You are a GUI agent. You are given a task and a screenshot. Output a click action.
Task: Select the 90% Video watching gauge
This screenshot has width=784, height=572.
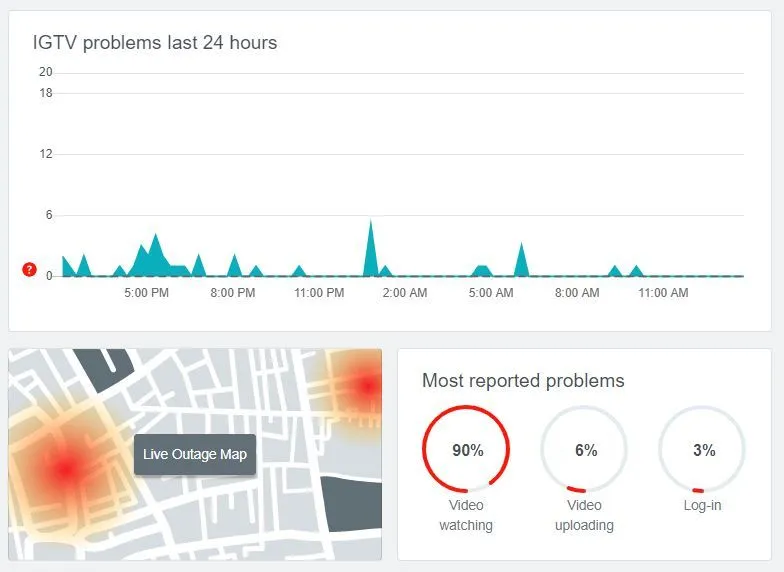(x=466, y=448)
